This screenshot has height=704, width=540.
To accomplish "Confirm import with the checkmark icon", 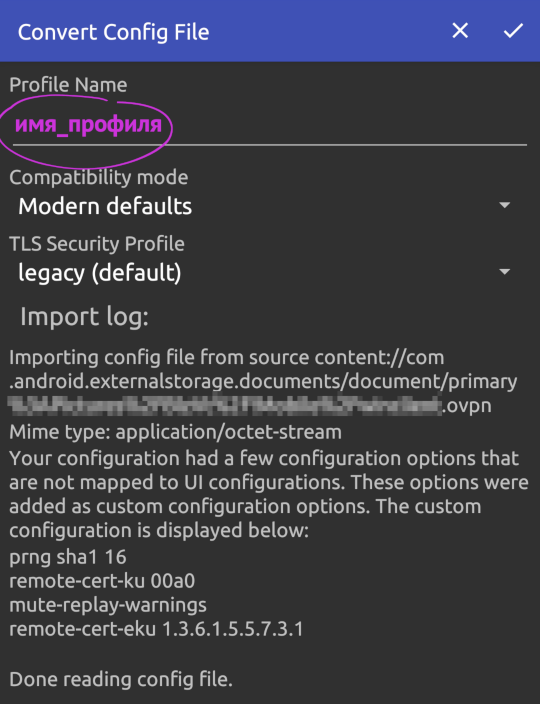I will (513, 31).
